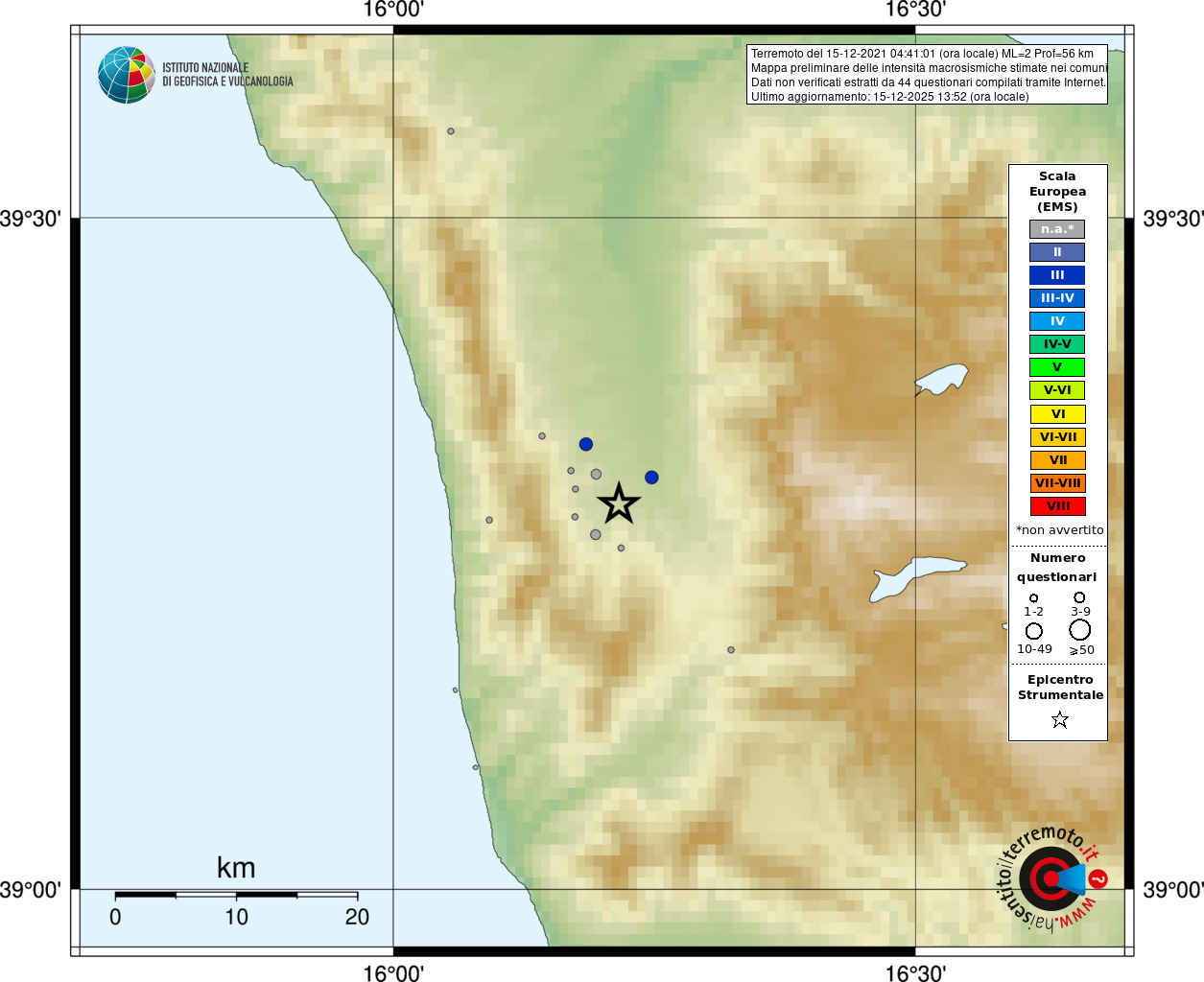This screenshot has height=982, width=1204.
Task: Click 'Istituto Nazionale di Geofisica e Vulcanologia' text
Action: pyautogui.click(x=227, y=75)
